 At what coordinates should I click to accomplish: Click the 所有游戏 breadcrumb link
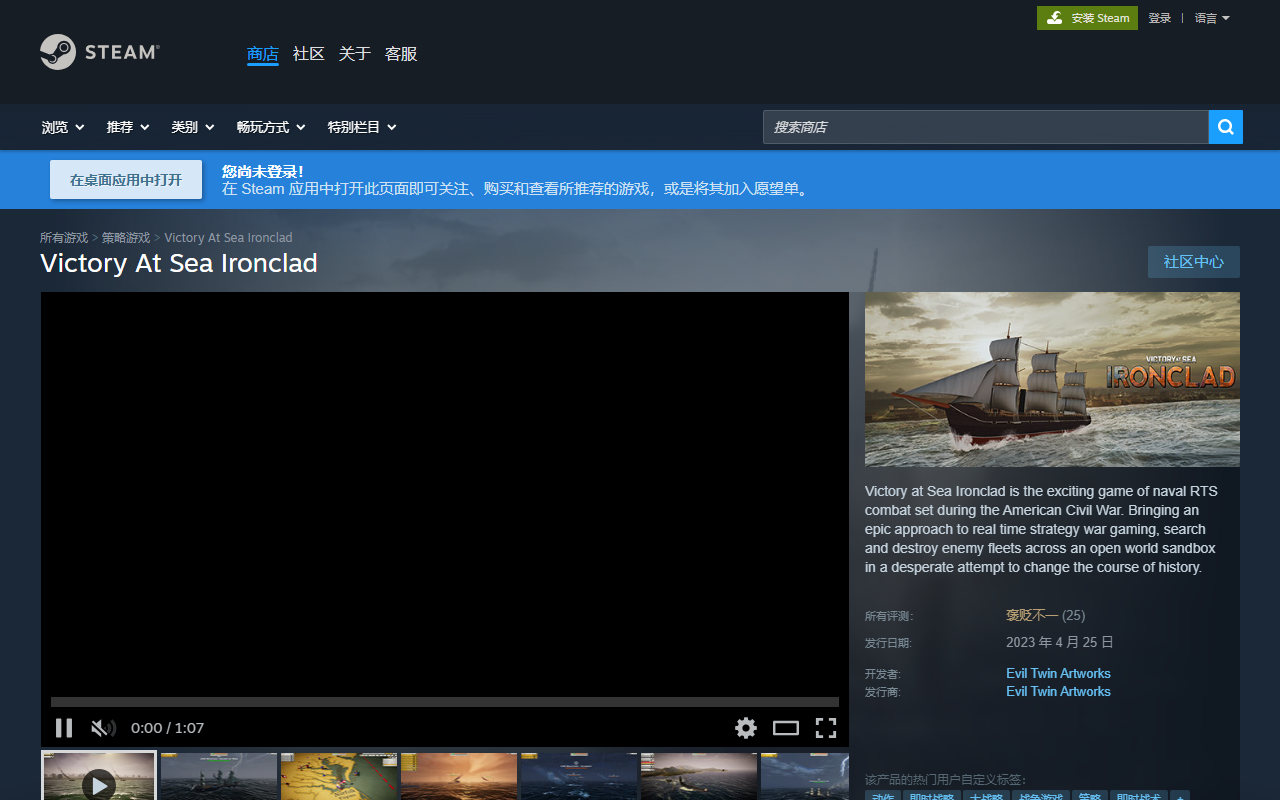tap(64, 238)
